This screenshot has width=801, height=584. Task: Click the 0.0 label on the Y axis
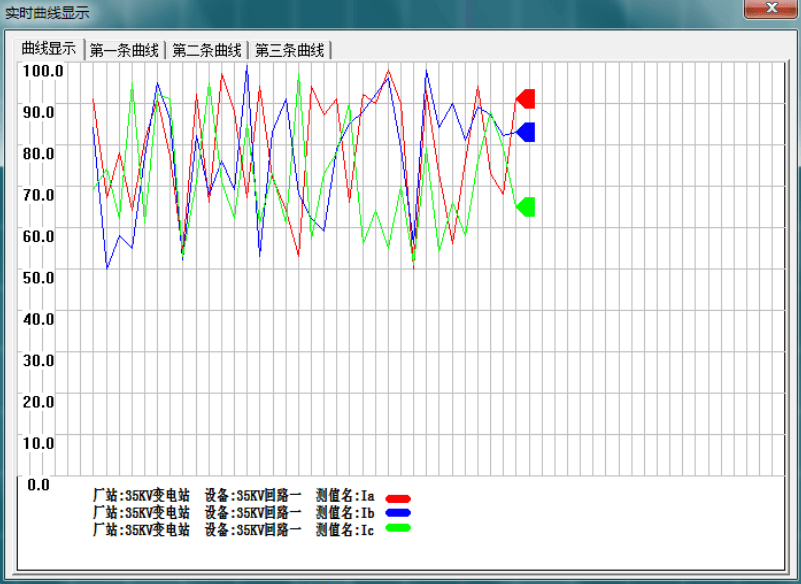coord(39,484)
